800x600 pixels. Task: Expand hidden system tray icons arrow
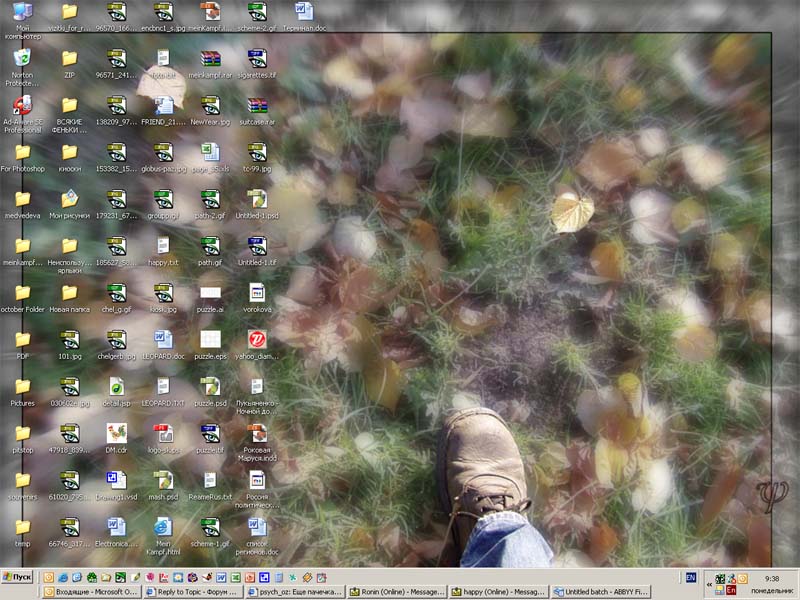pos(709,585)
